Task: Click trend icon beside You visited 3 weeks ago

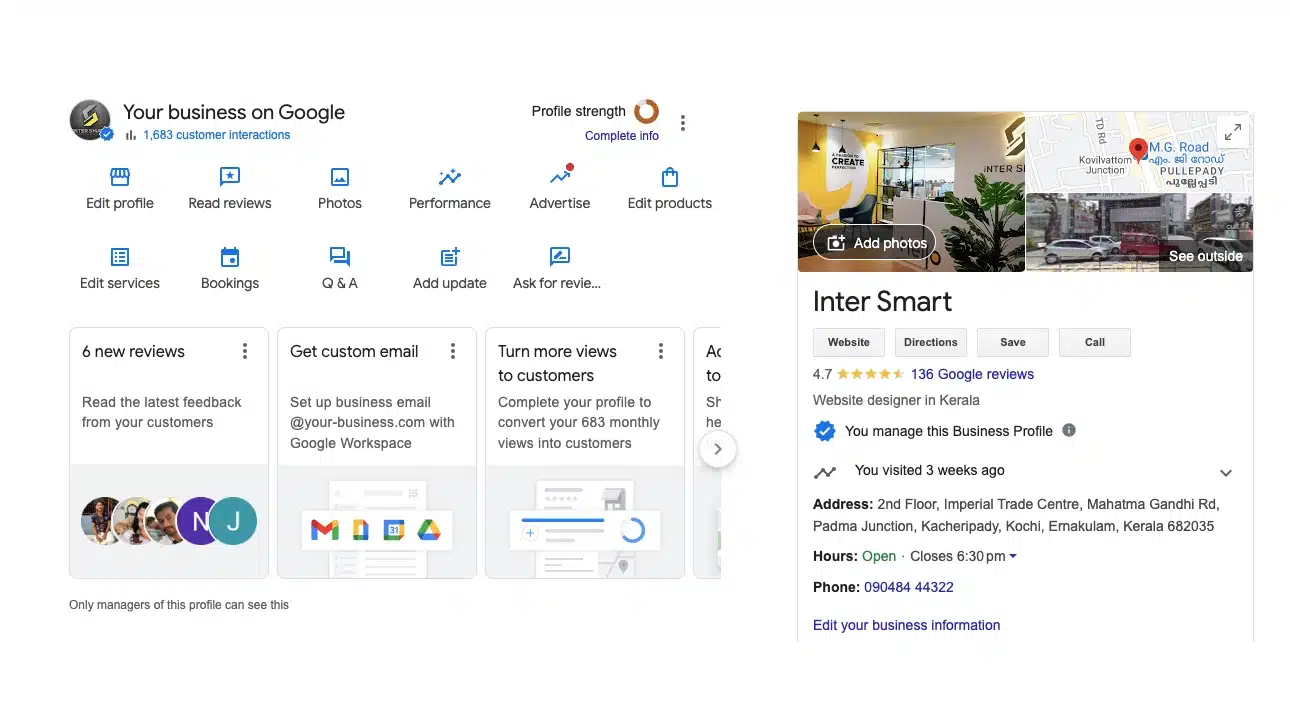Action: 825,472
